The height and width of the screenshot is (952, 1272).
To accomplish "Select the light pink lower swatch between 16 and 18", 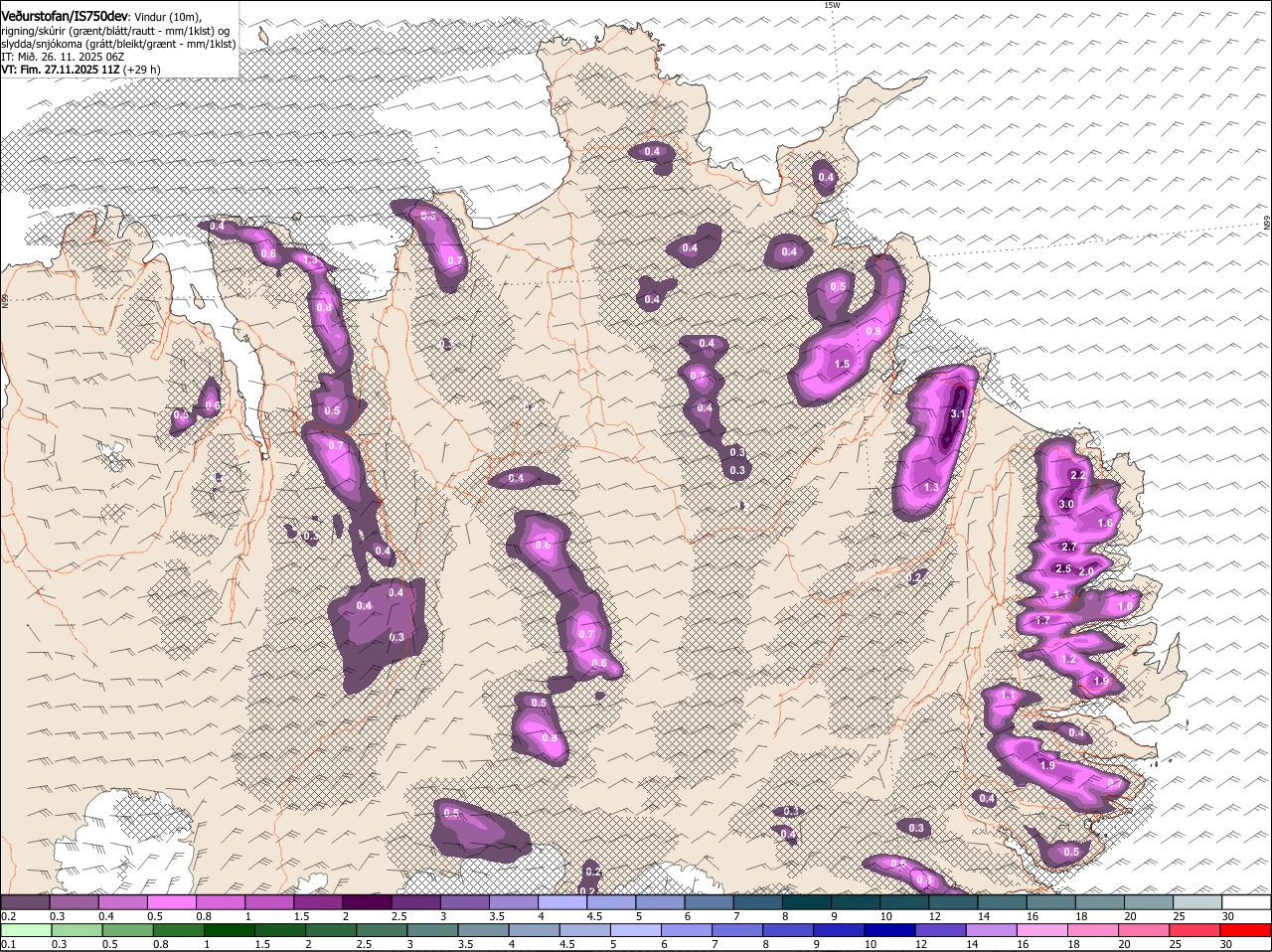I will coord(1042,930).
